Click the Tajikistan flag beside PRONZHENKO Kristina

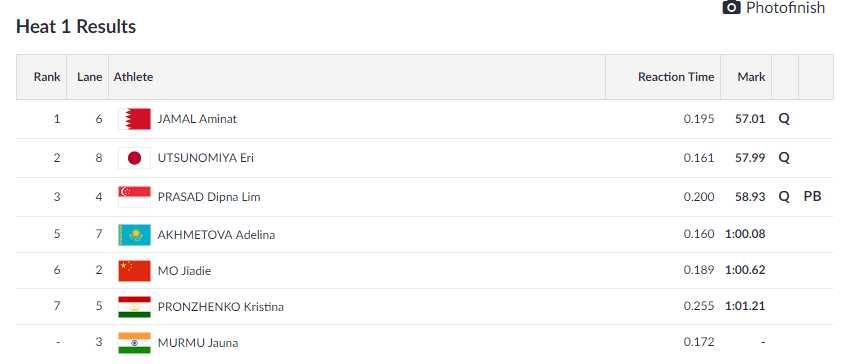[134, 307]
